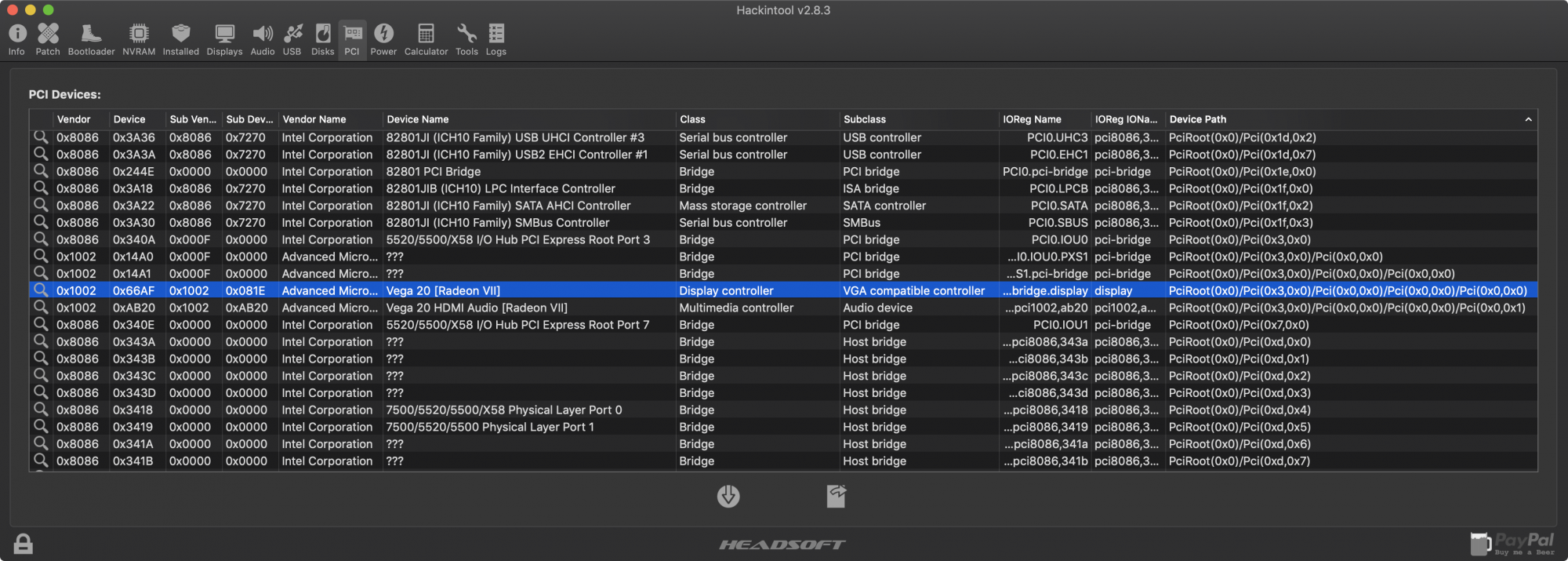The height and width of the screenshot is (561, 1568).
Task: Sort by the Device Name column header
Action: click(x=529, y=119)
